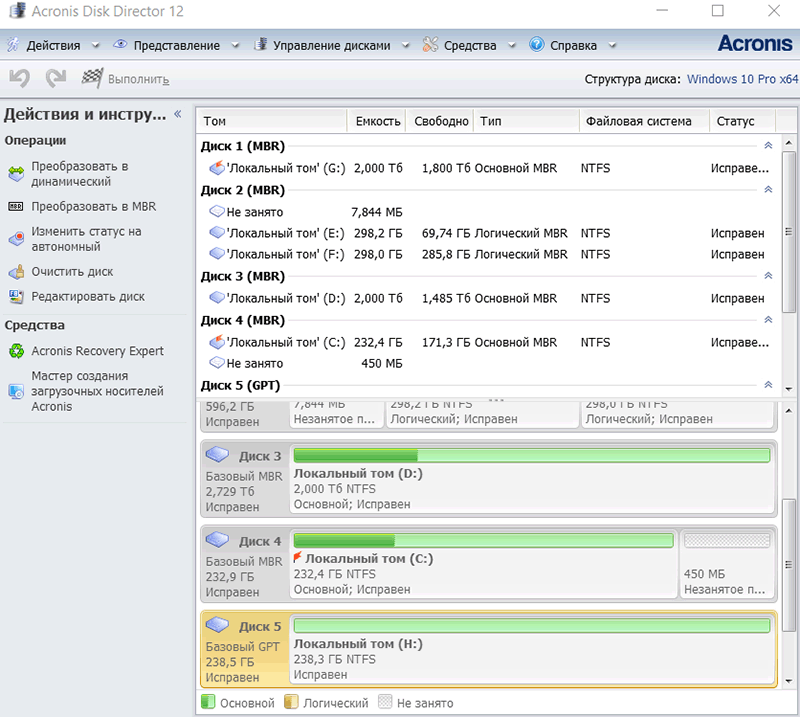Click Преобразовать в динамический operation

[x=80, y=174]
